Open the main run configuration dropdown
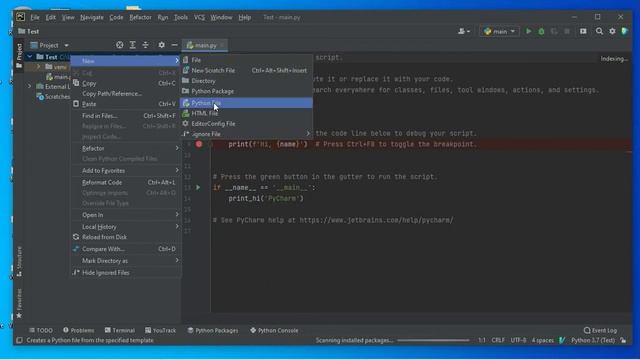Screen dimensions: 640x360 click(x=499, y=31)
